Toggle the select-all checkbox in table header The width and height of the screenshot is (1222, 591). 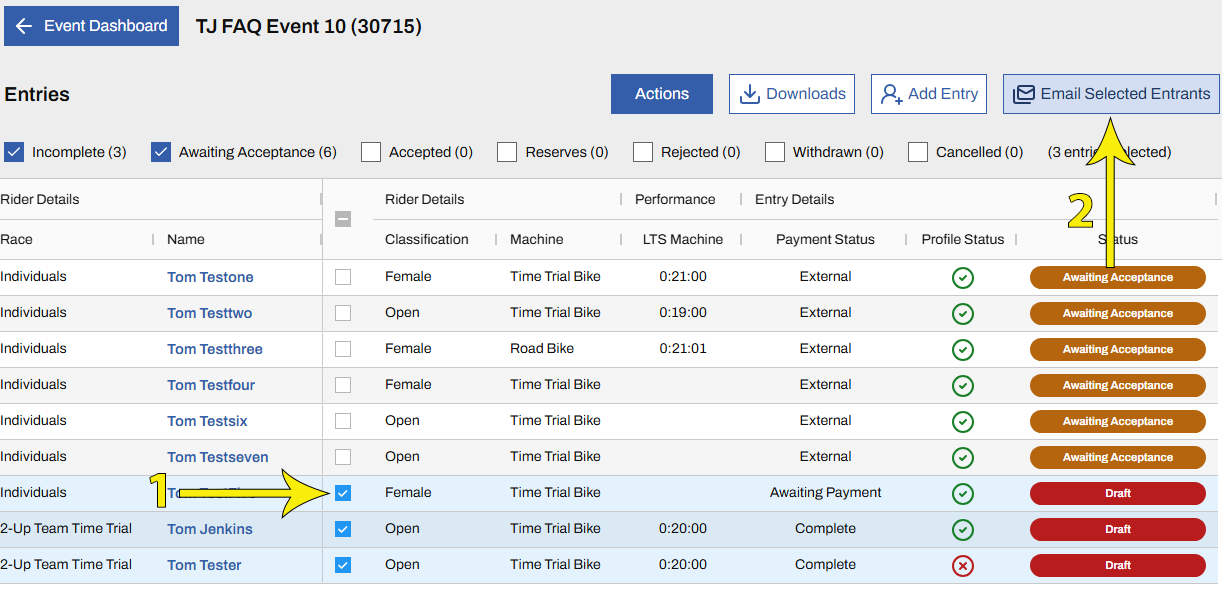click(x=343, y=219)
